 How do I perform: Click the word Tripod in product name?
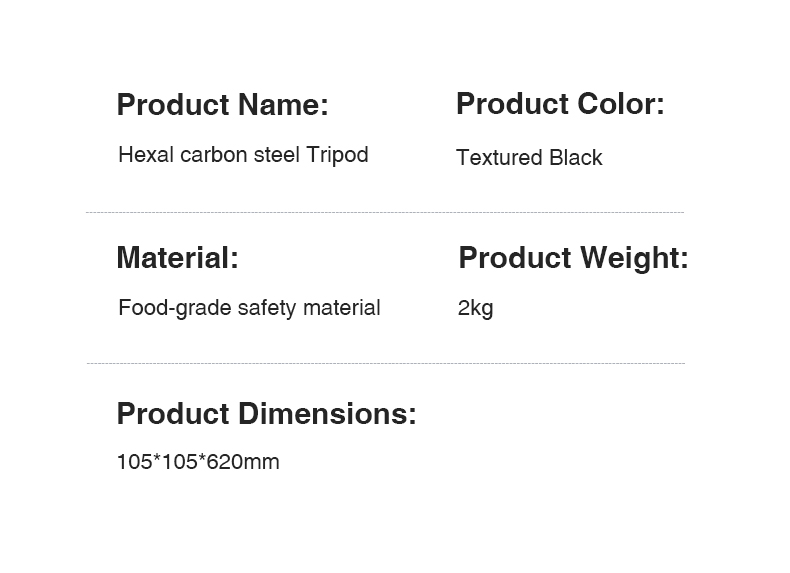(x=337, y=155)
